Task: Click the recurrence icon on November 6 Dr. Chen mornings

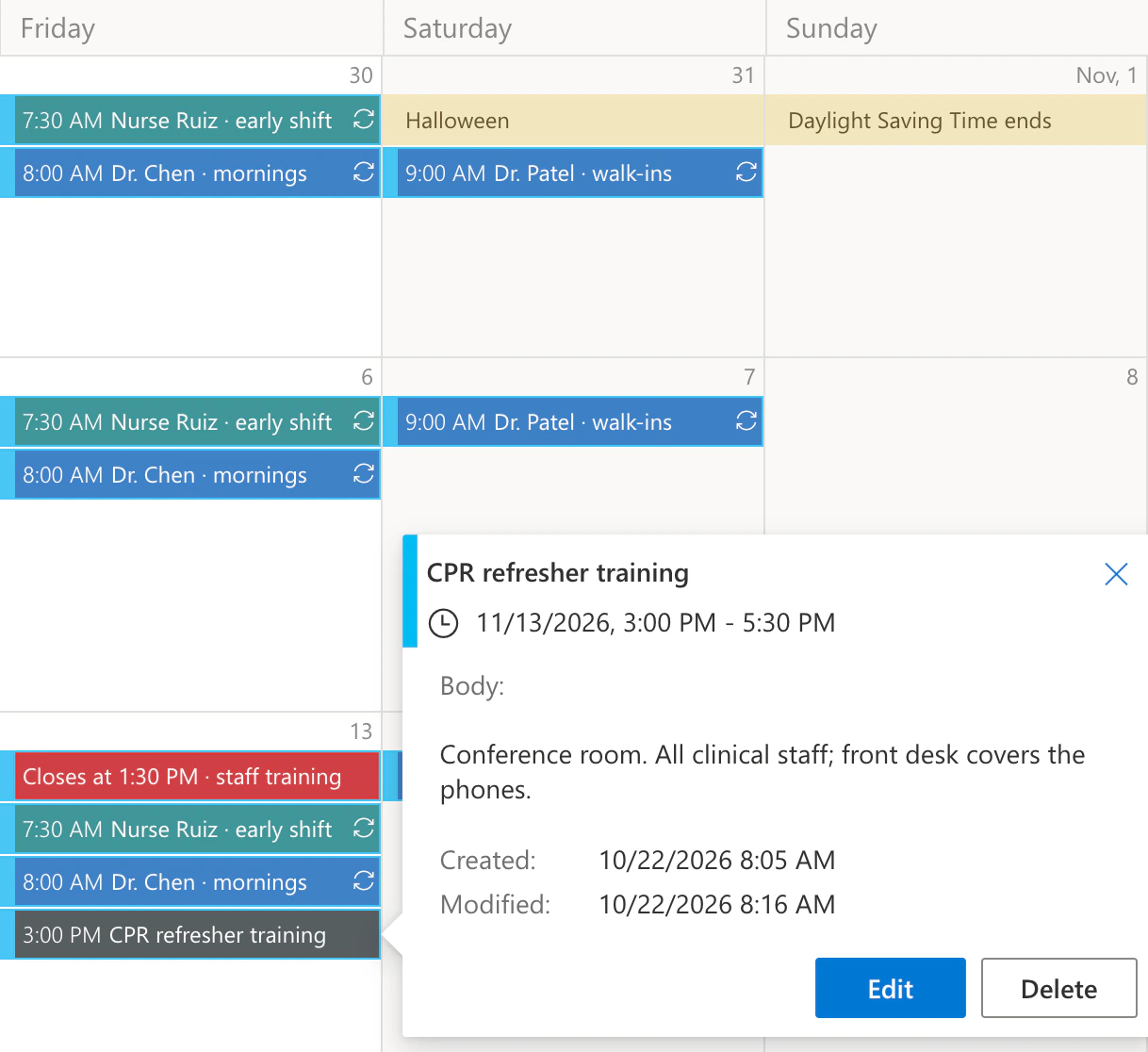Action: (364, 474)
